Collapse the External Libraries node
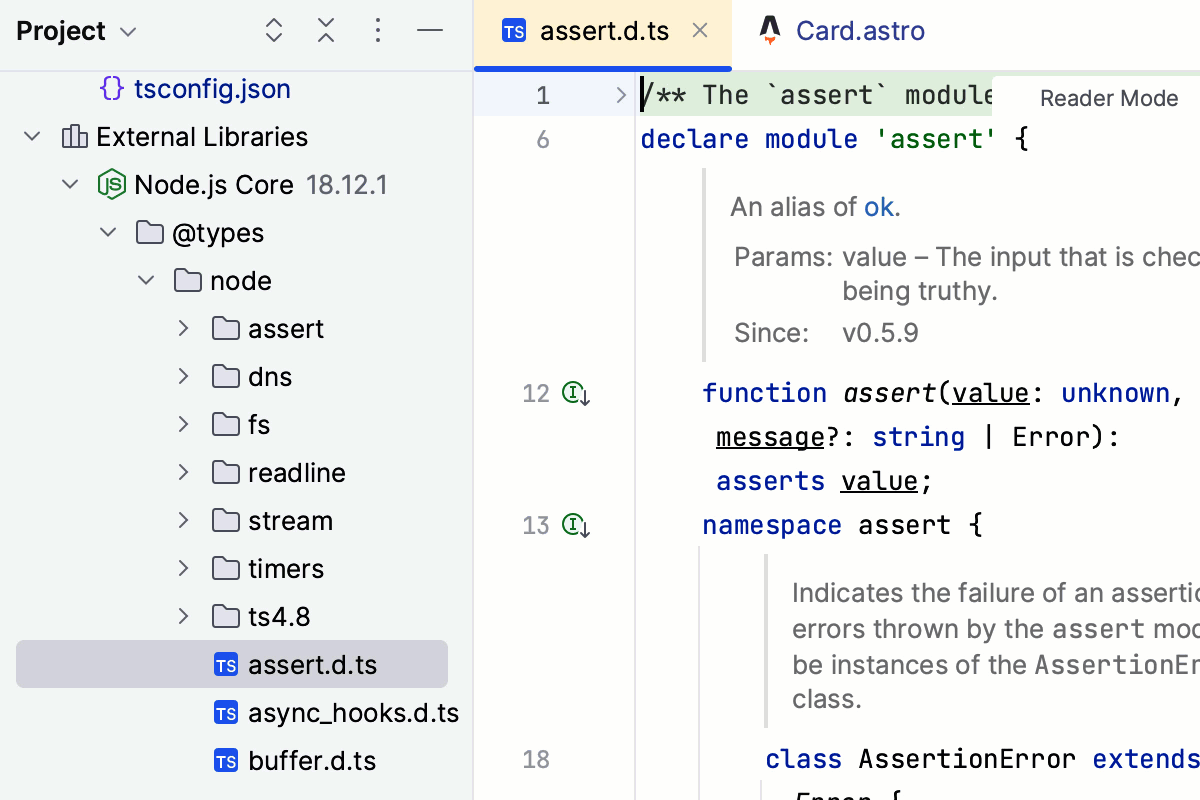Screen dimensions: 1200x800 (x=32, y=137)
